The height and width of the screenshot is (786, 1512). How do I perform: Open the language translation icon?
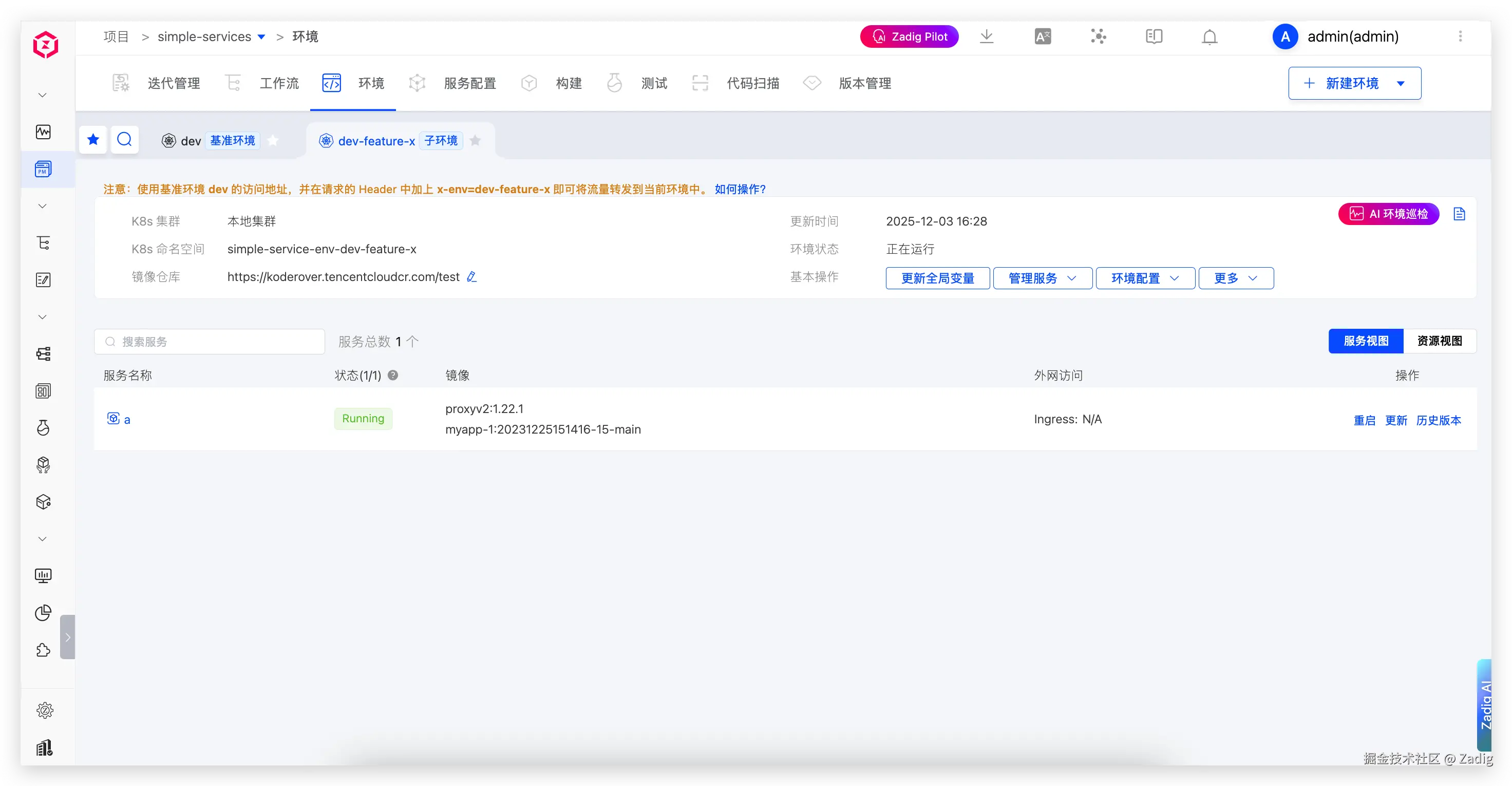click(x=1043, y=36)
